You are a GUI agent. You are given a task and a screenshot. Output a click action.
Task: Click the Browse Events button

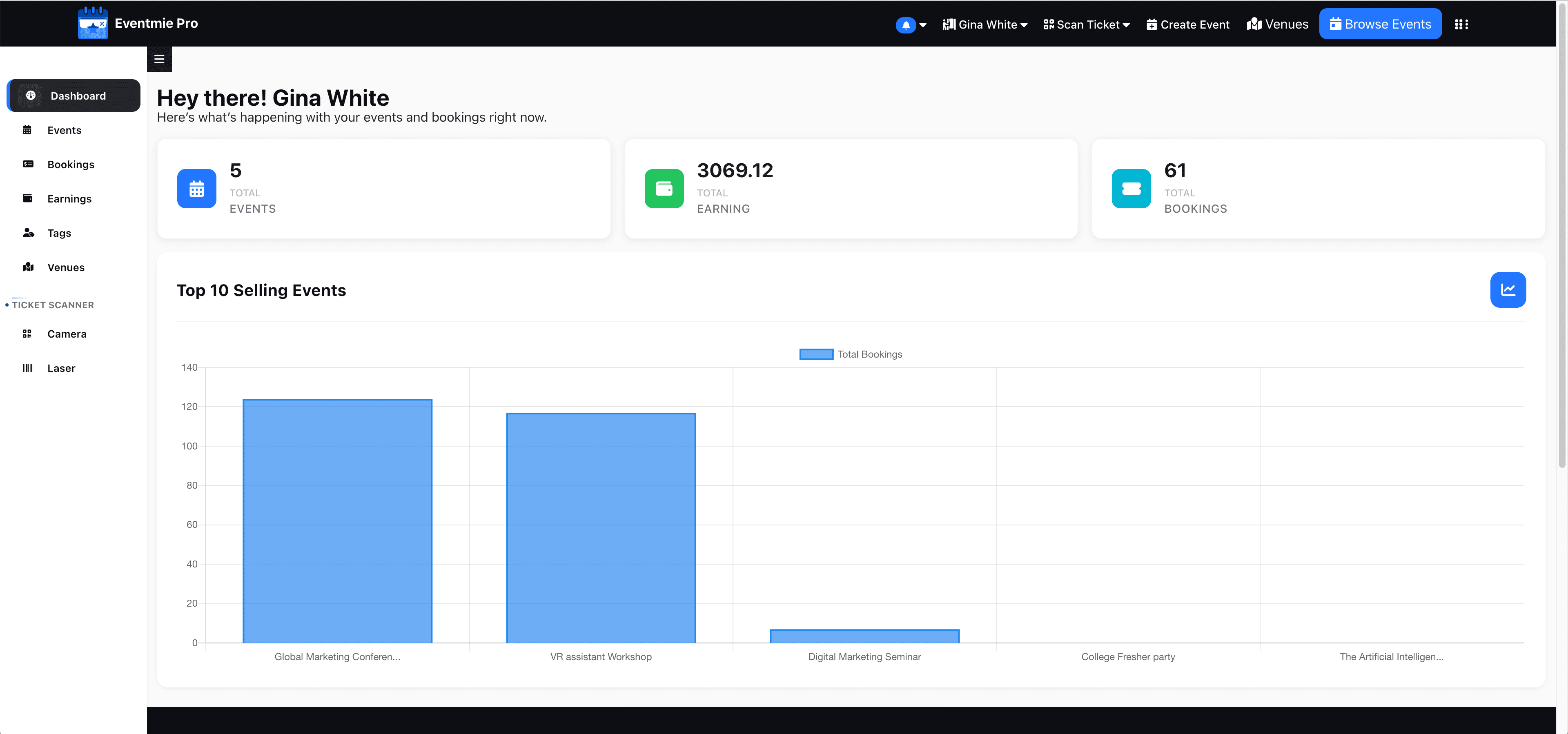pos(1380,24)
